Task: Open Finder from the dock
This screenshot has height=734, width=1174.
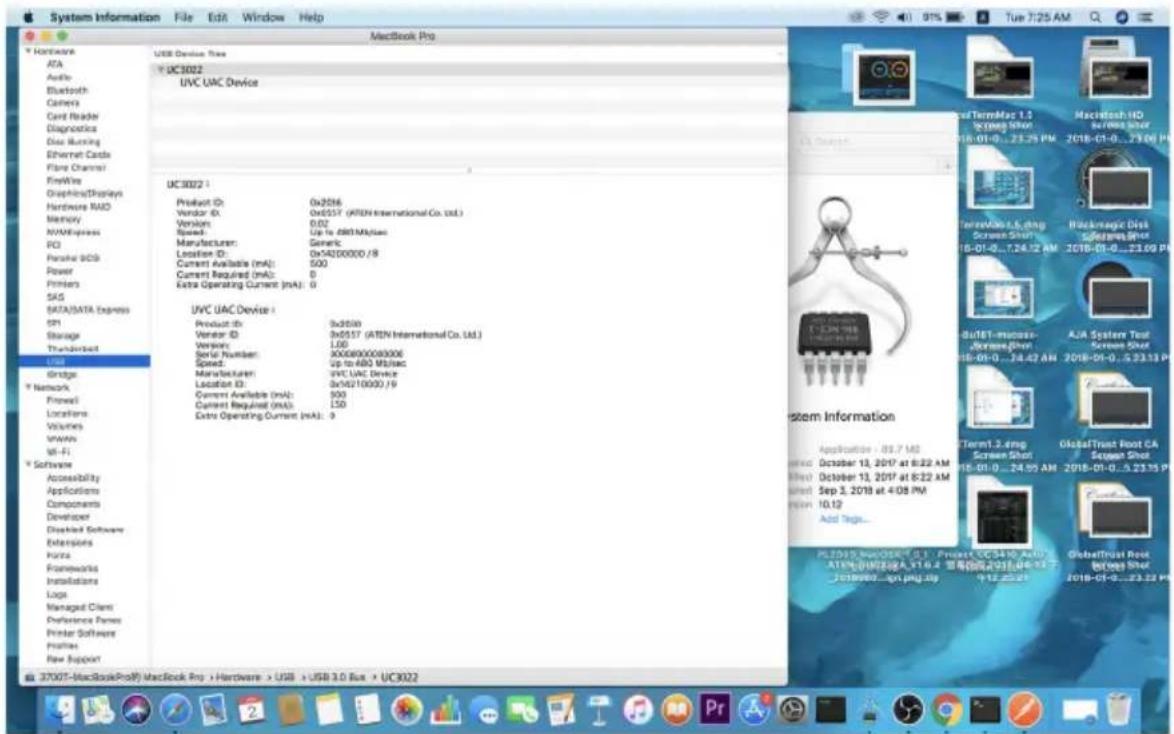Action: click(x=60, y=709)
